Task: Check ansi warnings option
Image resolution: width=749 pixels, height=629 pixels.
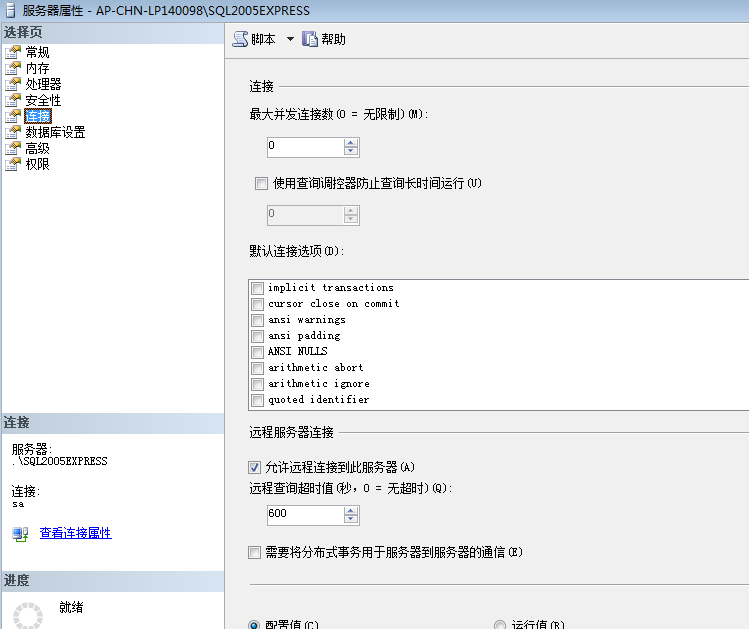Action: click(257, 320)
